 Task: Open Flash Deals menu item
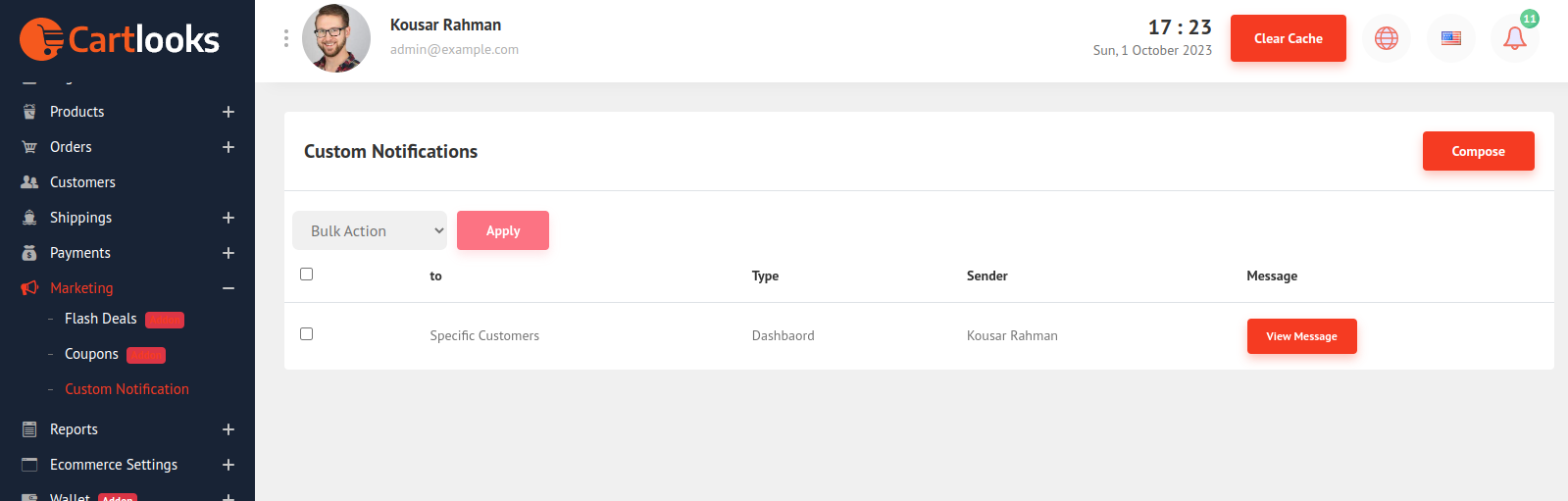[100, 319]
